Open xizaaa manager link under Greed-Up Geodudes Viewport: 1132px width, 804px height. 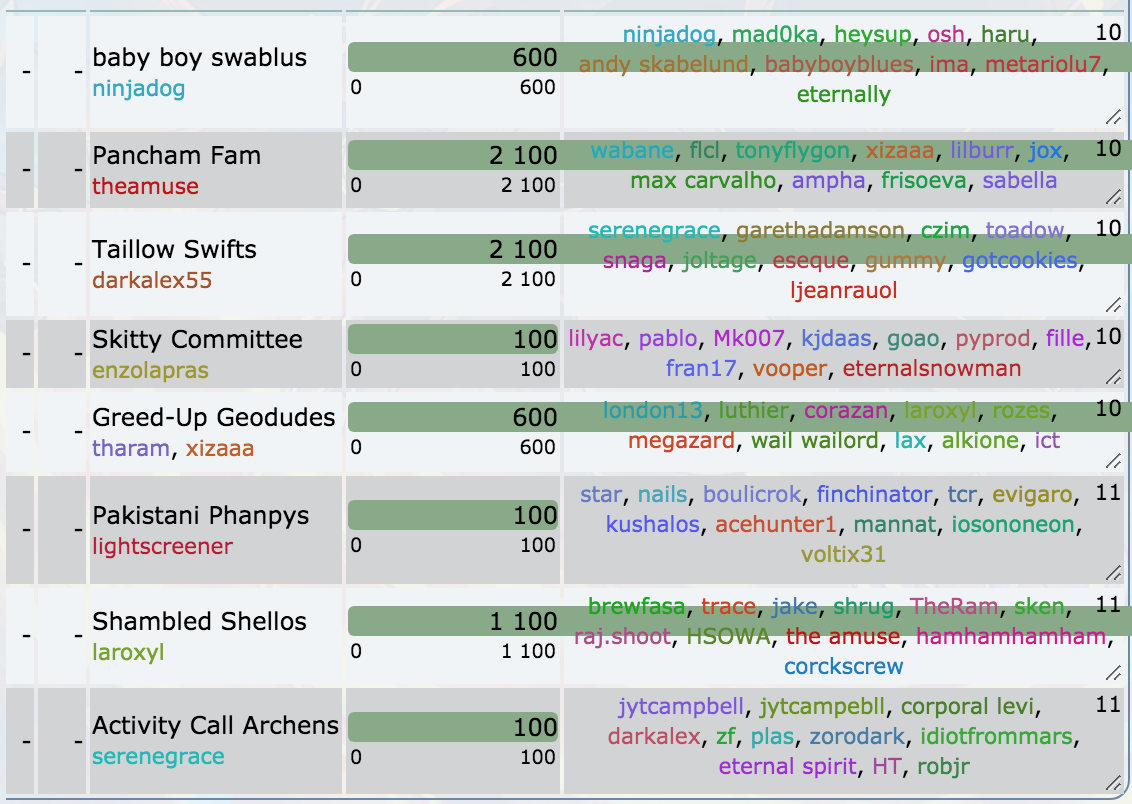(219, 448)
